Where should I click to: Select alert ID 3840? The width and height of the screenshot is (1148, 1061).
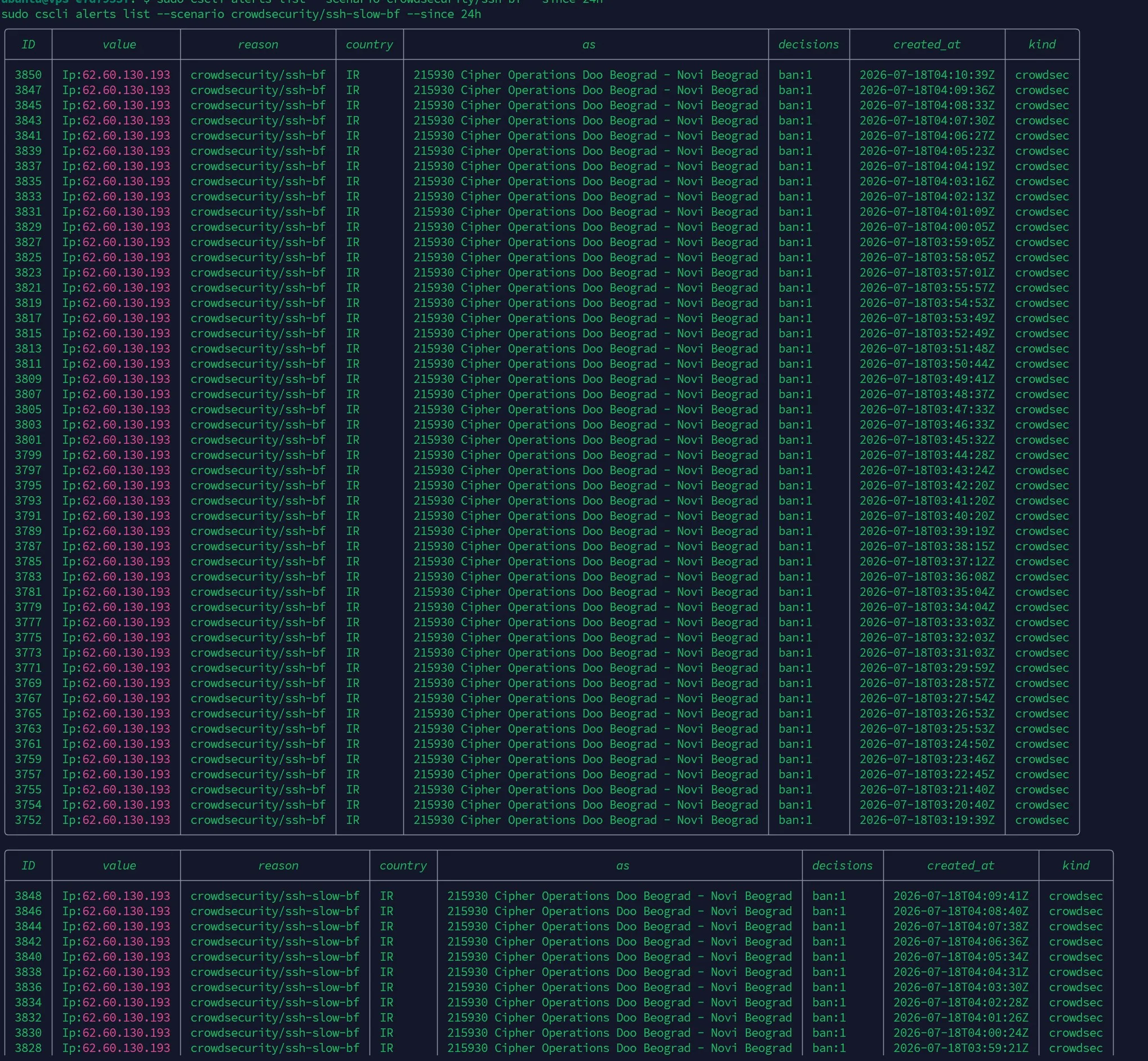point(28,957)
